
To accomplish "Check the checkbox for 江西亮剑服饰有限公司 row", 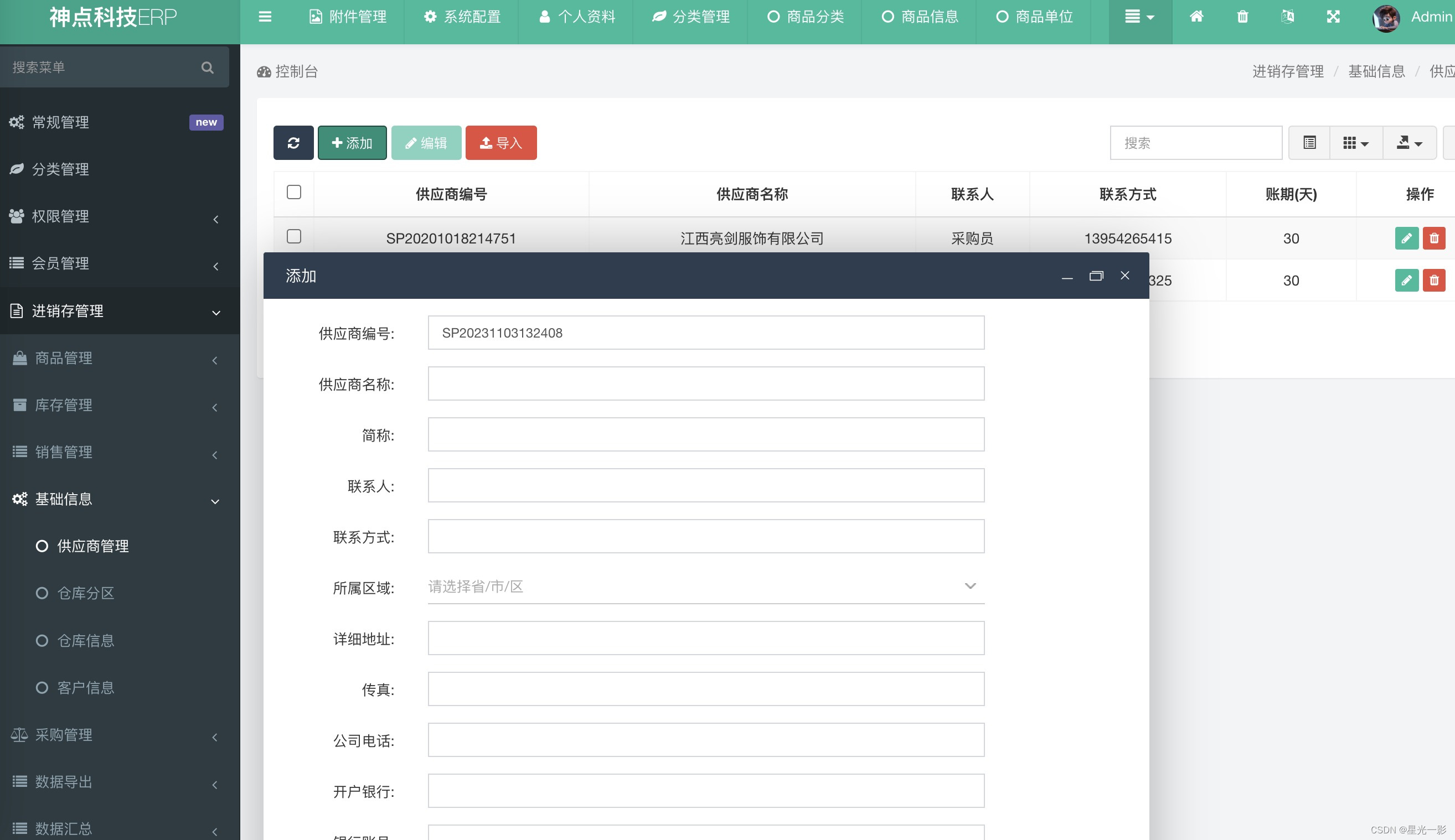I will pyautogui.click(x=294, y=236).
